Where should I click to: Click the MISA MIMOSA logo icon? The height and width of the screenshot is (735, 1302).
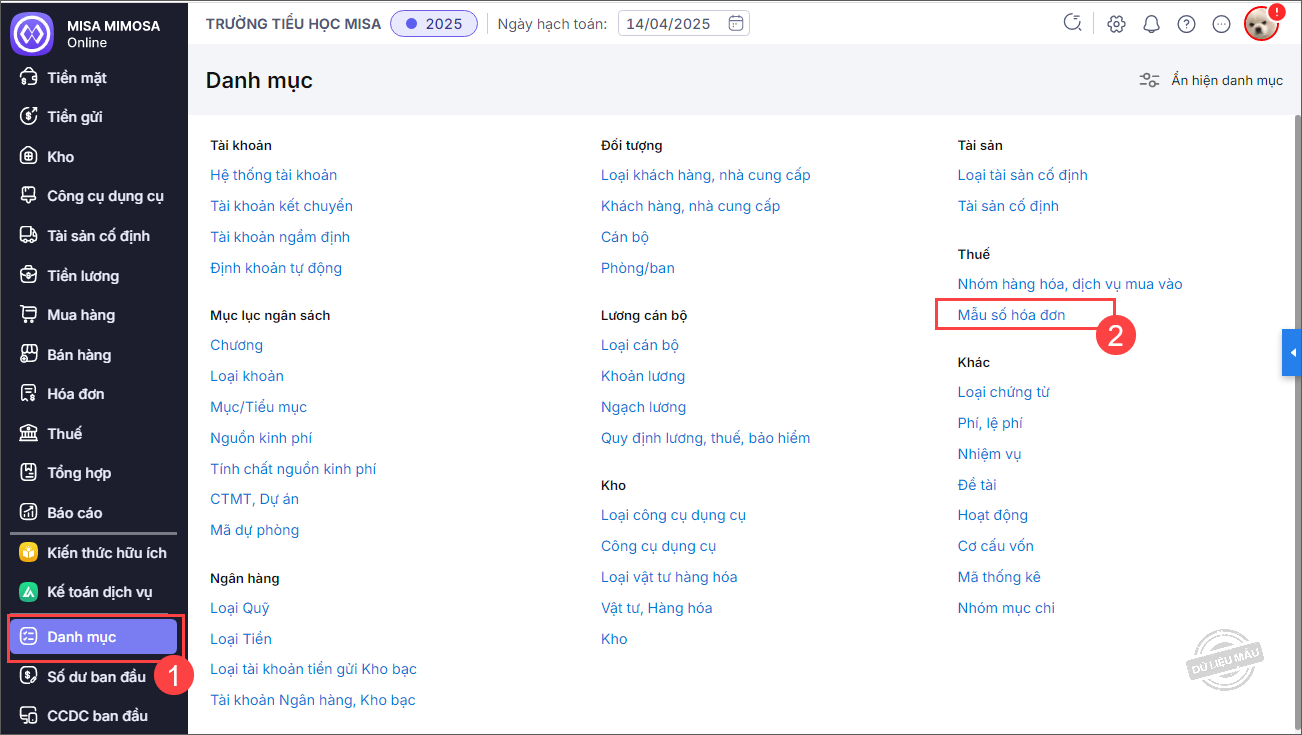(x=31, y=33)
